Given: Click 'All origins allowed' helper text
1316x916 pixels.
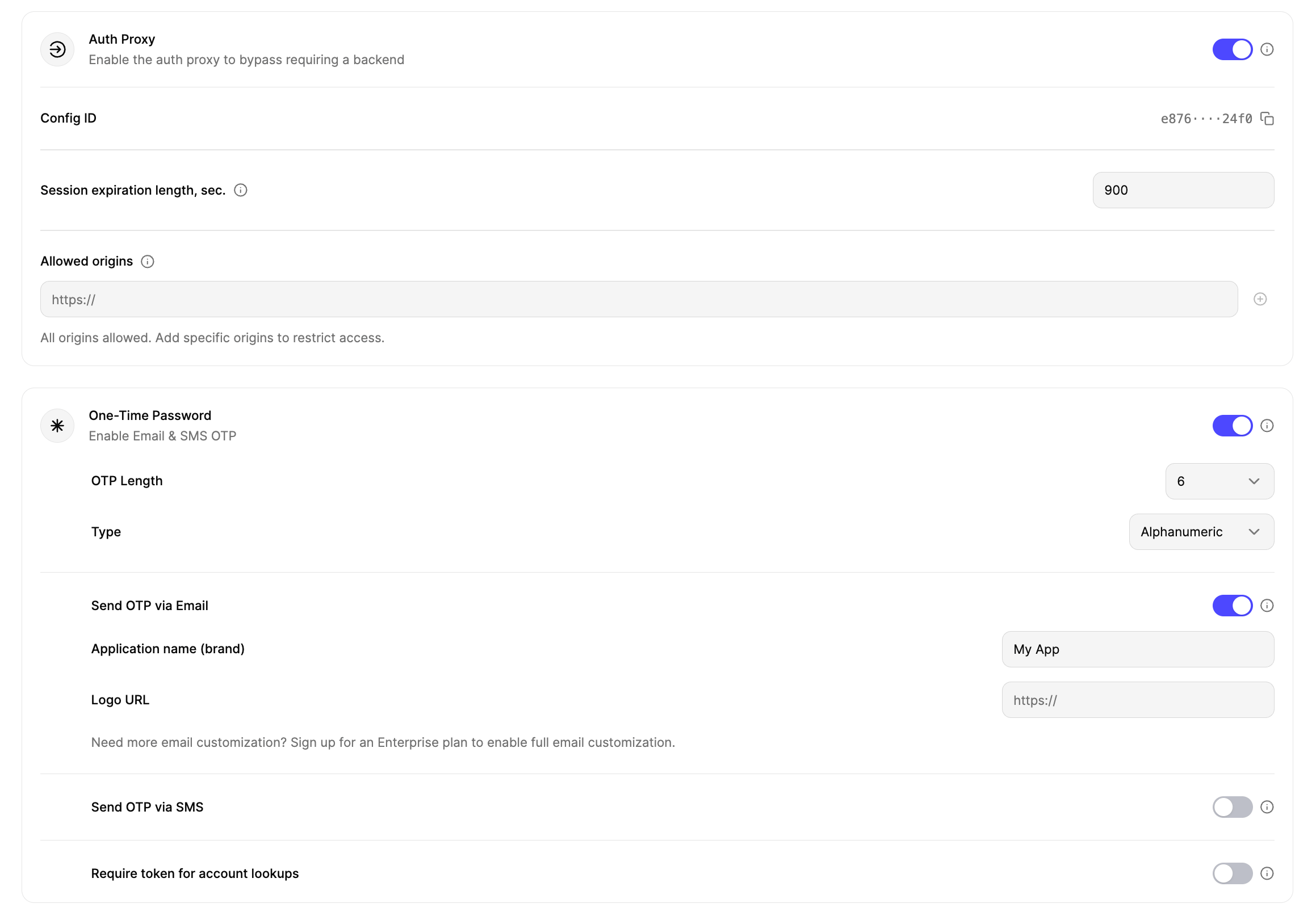Looking at the screenshot, I should coord(212,338).
